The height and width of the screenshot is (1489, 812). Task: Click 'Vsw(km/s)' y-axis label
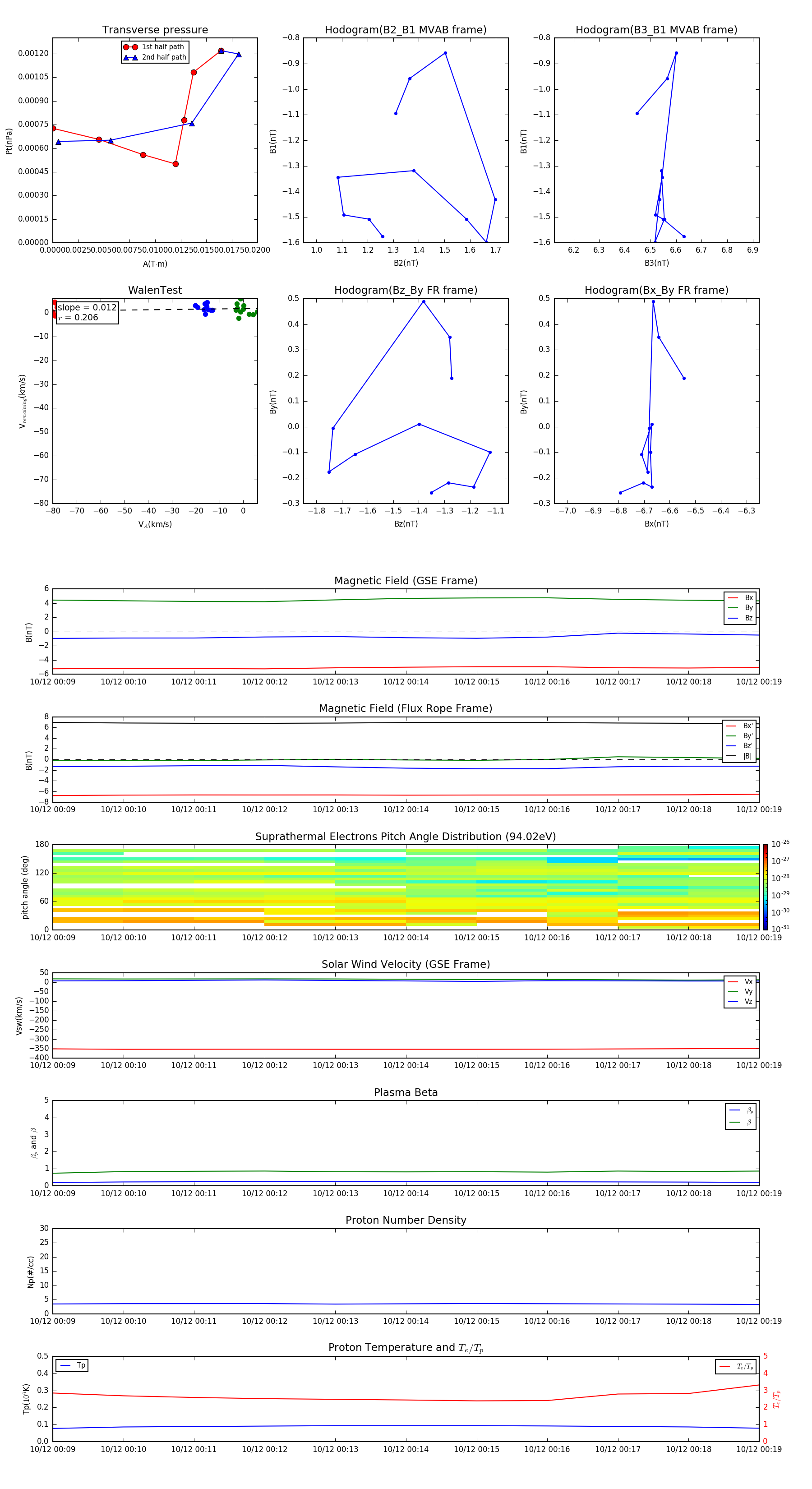click(19, 1016)
